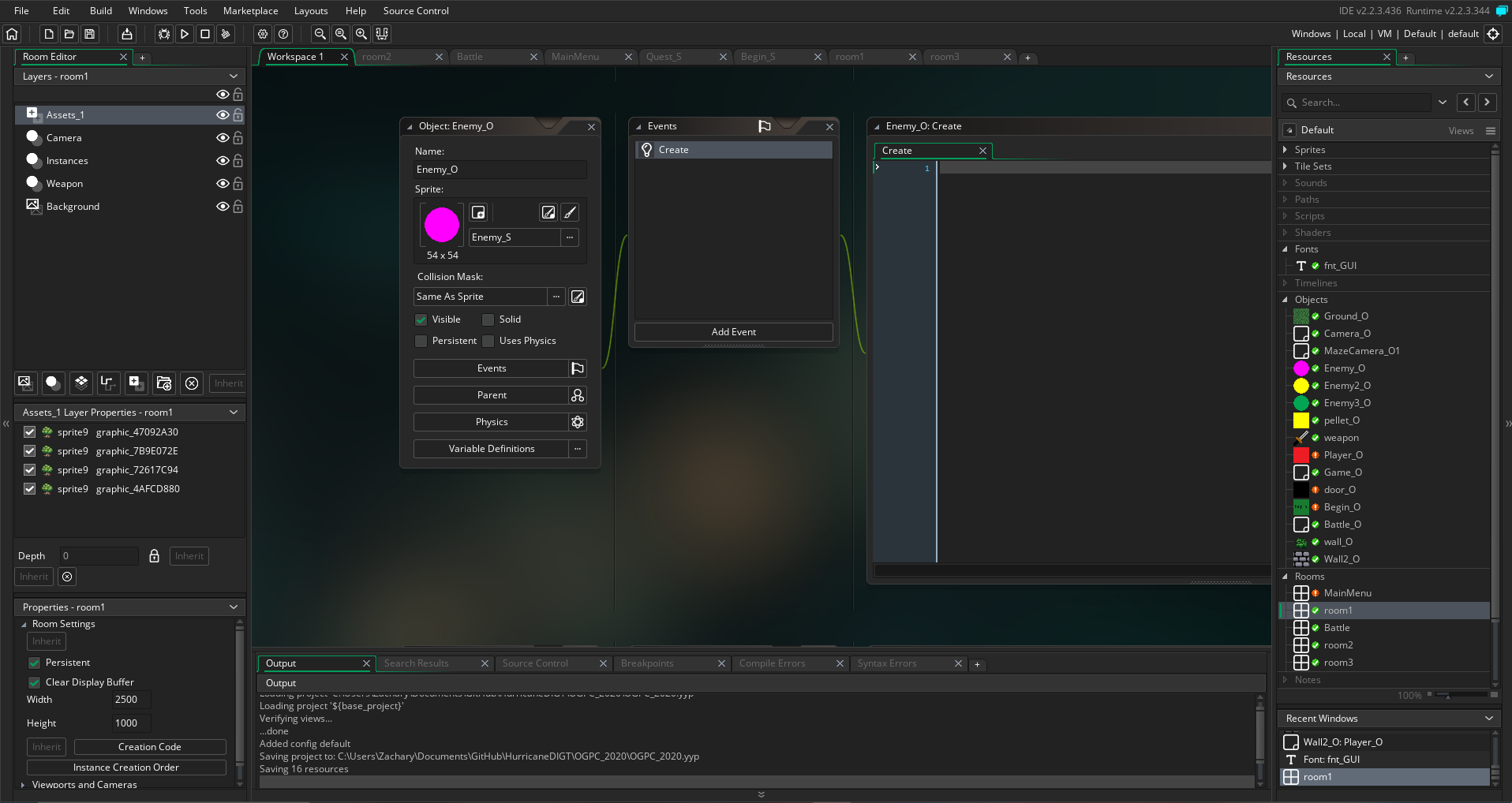Expand the Sprites resource folder

1285,150
